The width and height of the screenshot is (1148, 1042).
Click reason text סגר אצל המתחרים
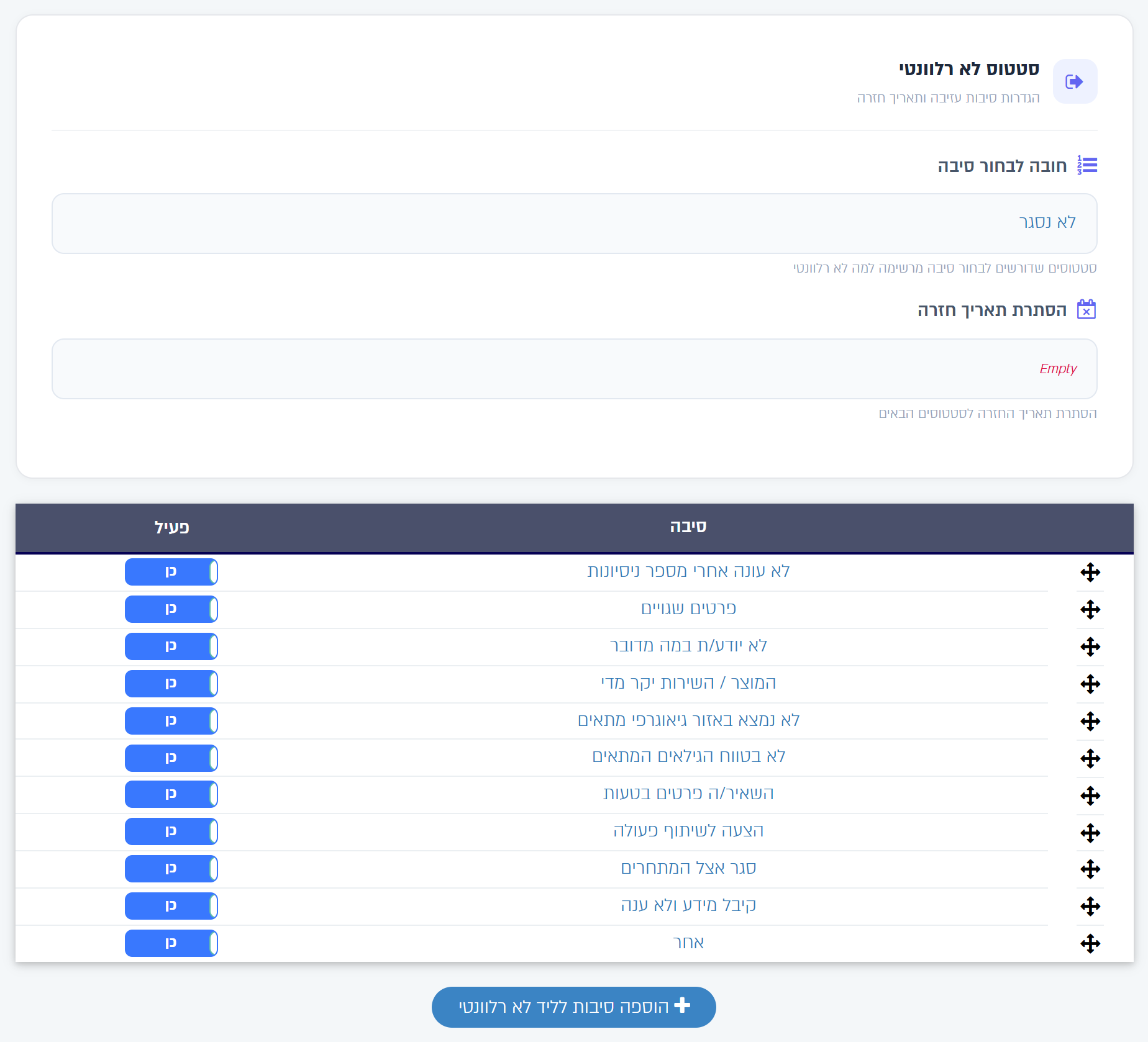coord(688,868)
